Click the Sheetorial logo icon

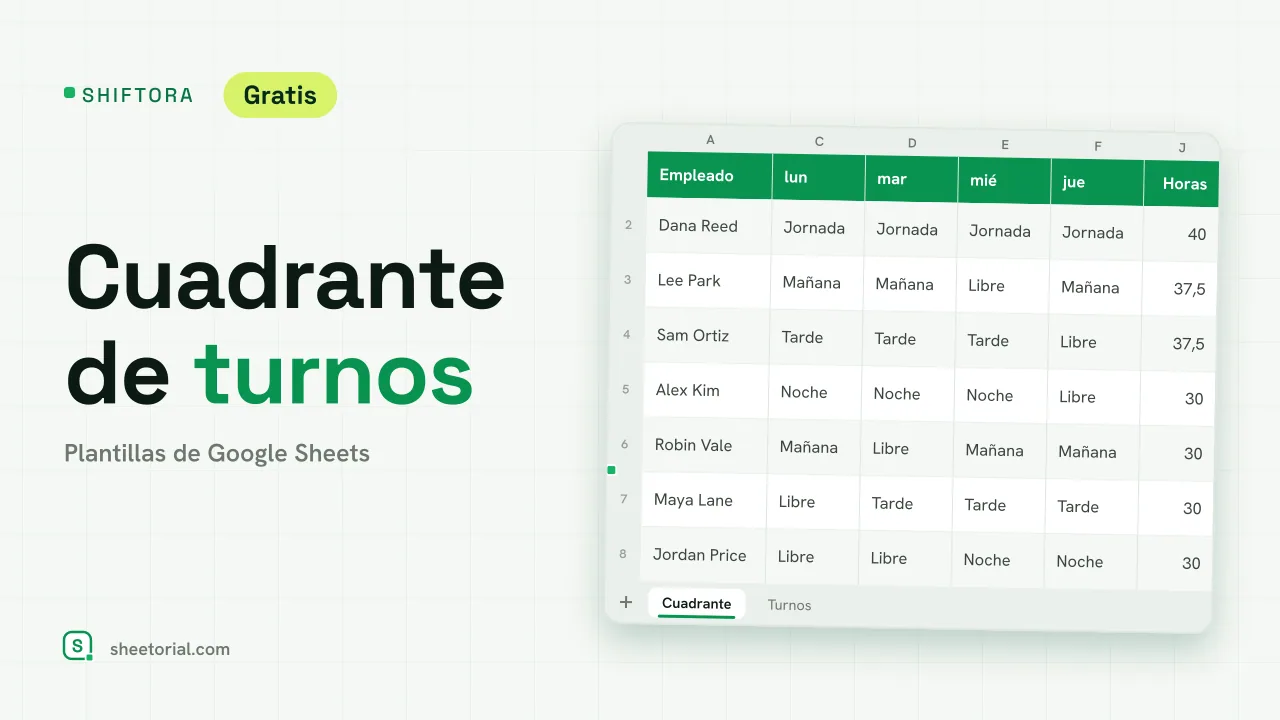[78, 646]
